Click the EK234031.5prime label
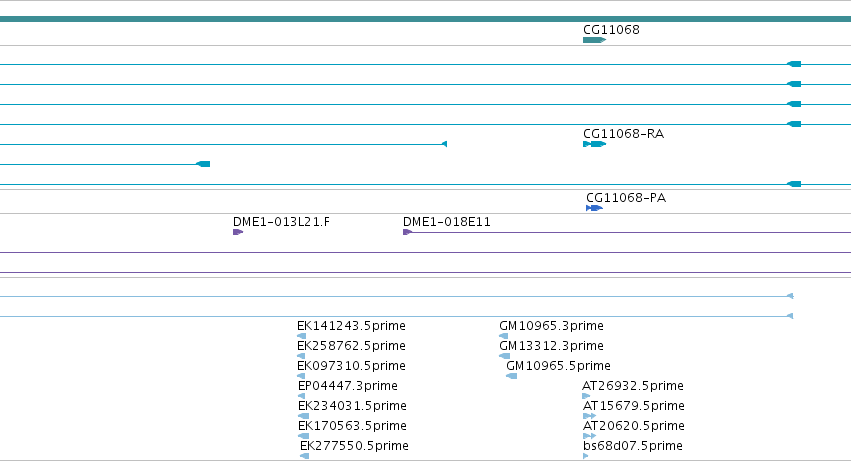This screenshot has width=851, height=461. pyautogui.click(x=352, y=406)
